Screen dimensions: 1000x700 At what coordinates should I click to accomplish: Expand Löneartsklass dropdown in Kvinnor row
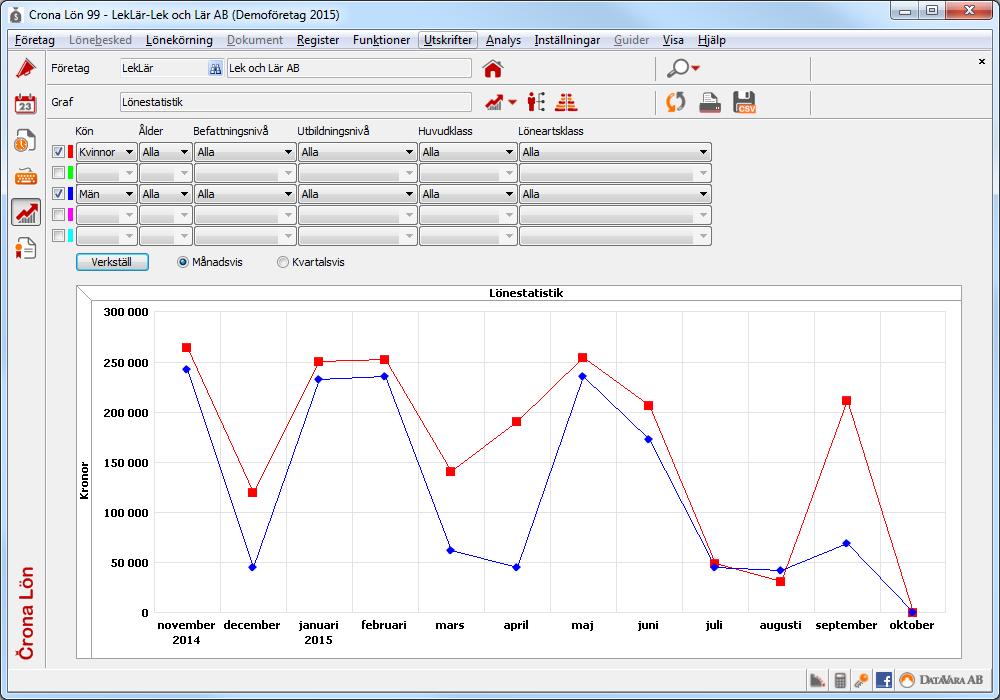point(615,152)
